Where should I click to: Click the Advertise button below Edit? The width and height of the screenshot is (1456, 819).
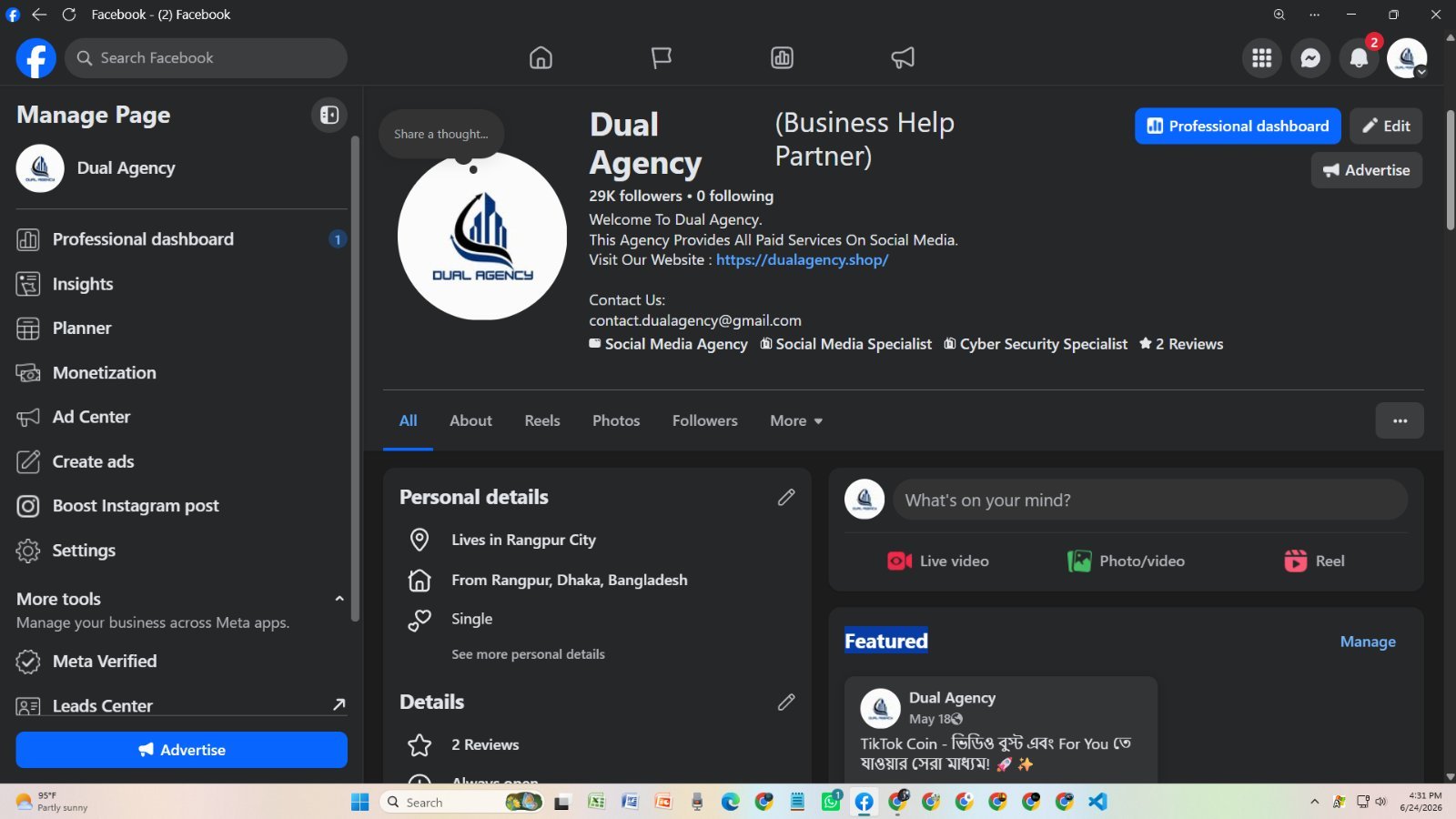1367,170
